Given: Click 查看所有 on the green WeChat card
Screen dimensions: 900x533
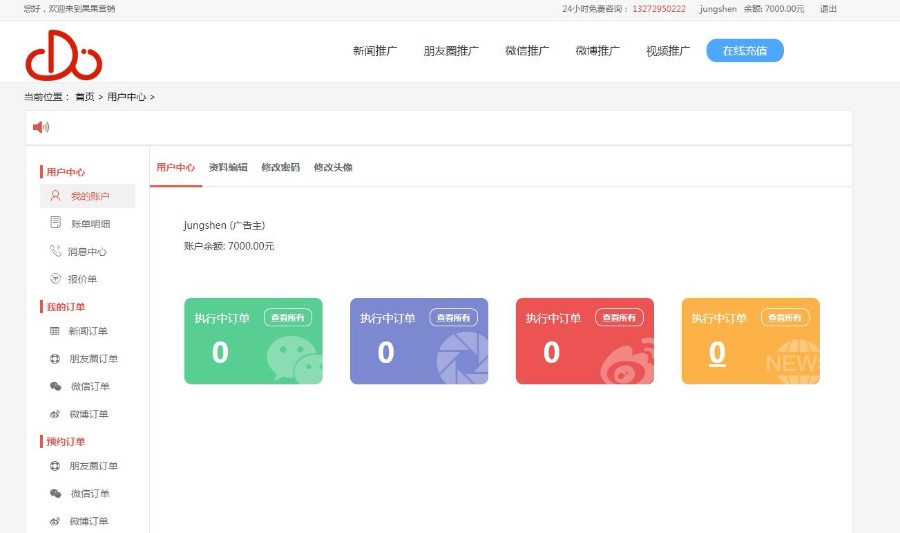Looking at the screenshot, I should tap(287, 317).
